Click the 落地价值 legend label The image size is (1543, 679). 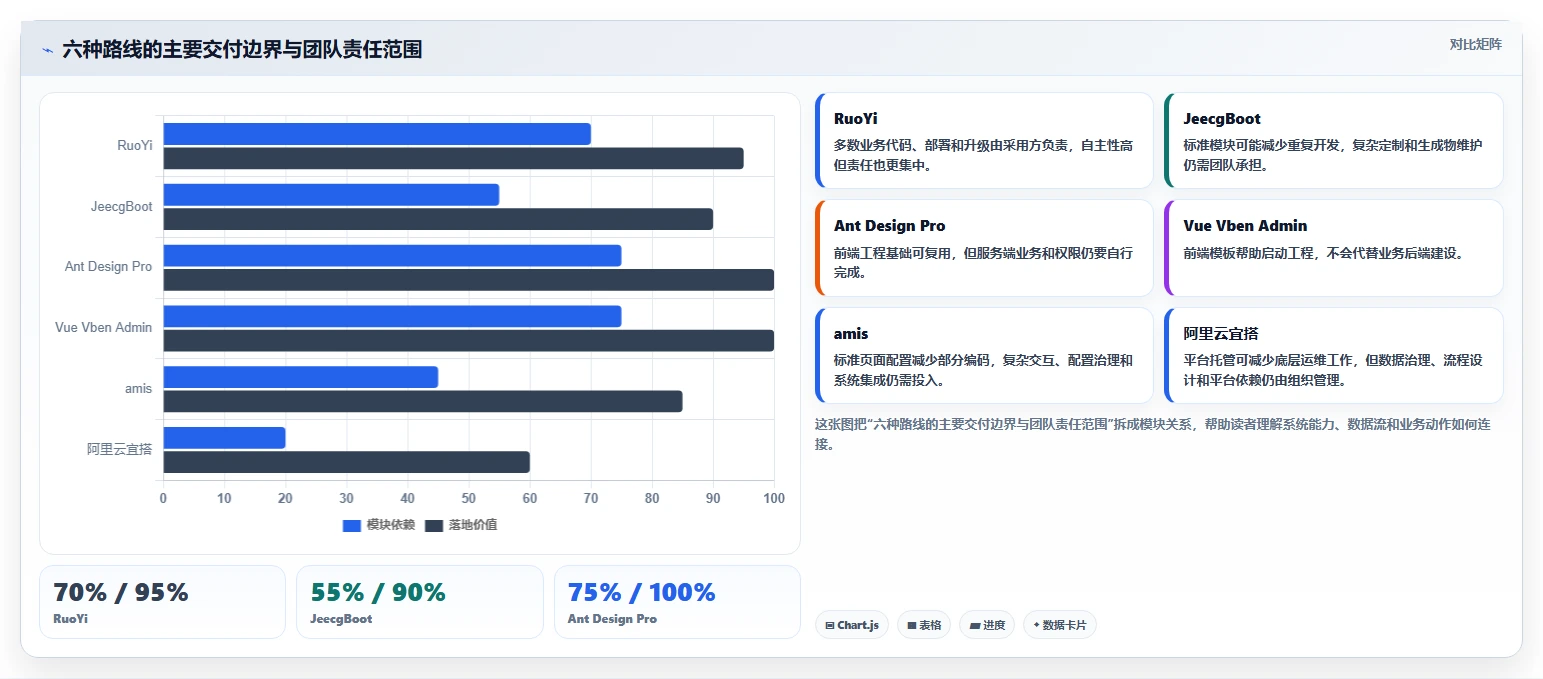coord(472,525)
